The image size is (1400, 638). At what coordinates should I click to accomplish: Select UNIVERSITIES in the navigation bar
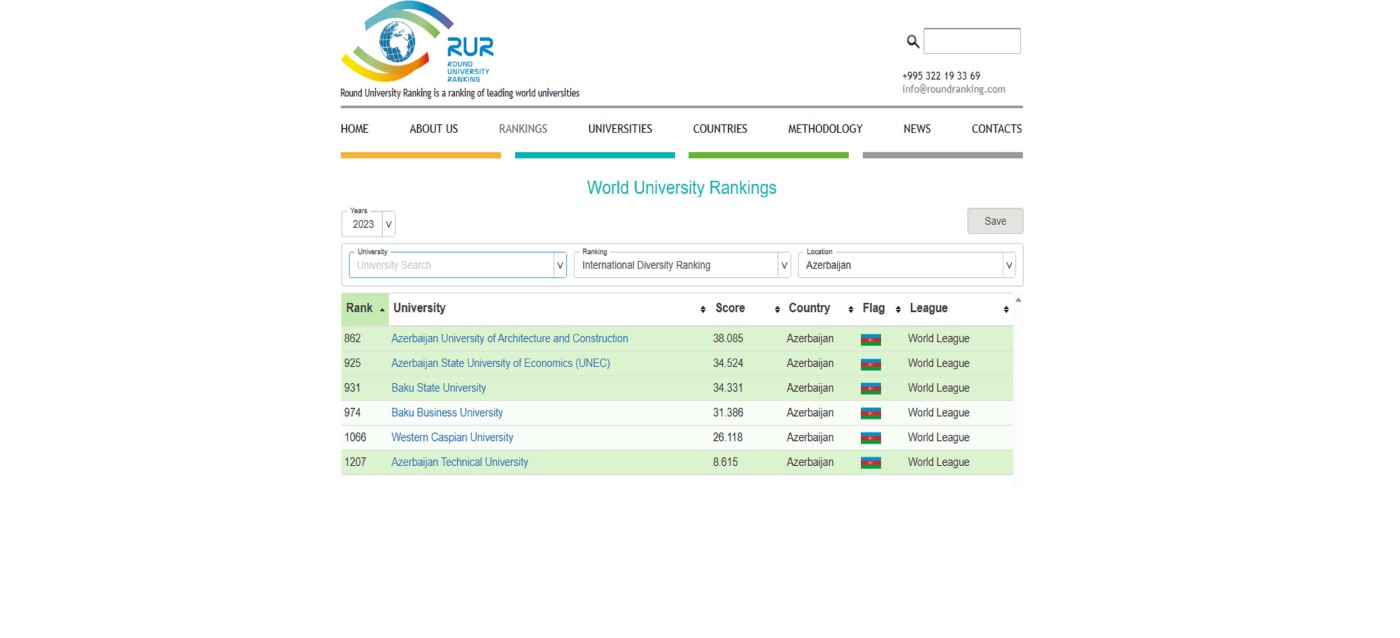point(619,129)
